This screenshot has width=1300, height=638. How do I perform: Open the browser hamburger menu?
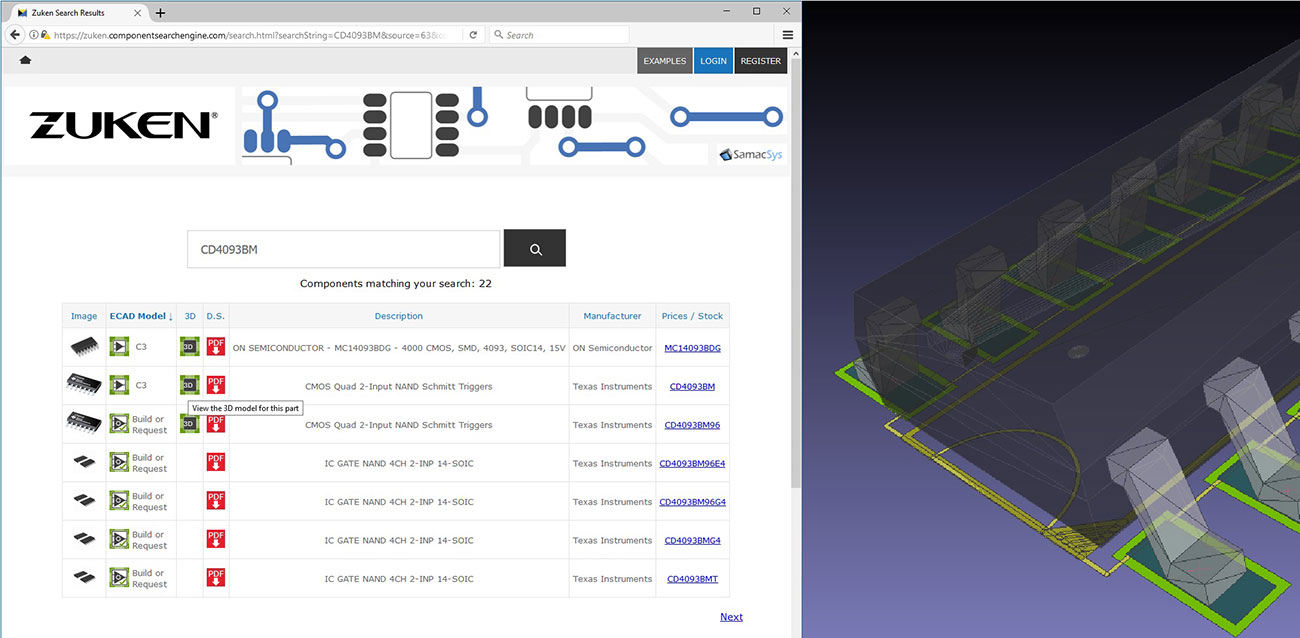coord(788,35)
